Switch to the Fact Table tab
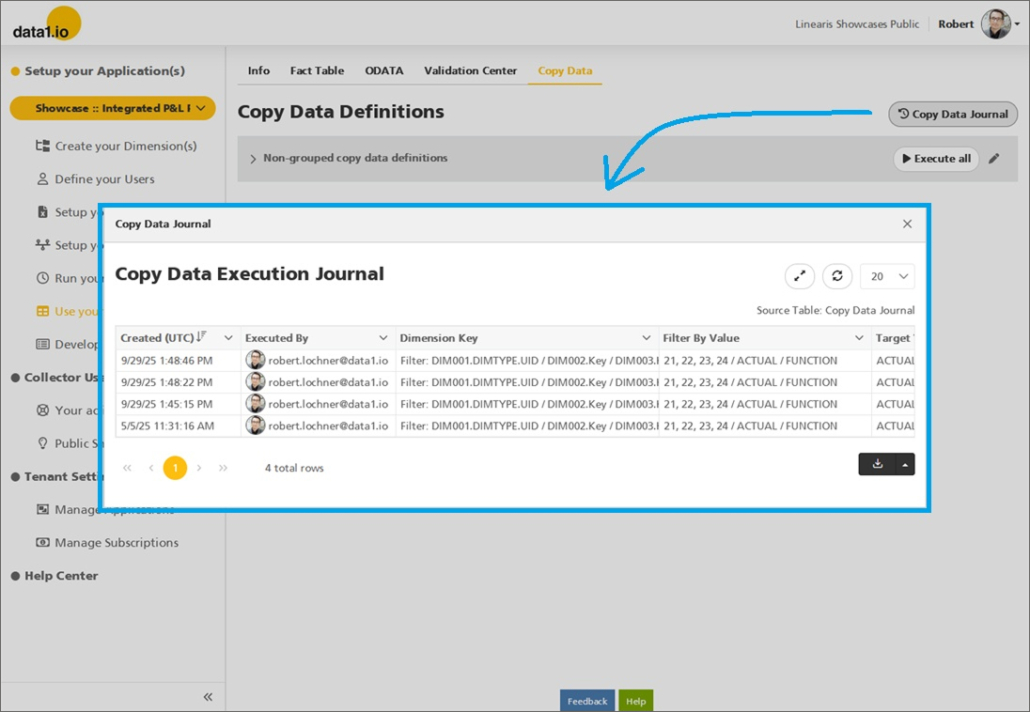The width and height of the screenshot is (1030, 712). (x=317, y=71)
